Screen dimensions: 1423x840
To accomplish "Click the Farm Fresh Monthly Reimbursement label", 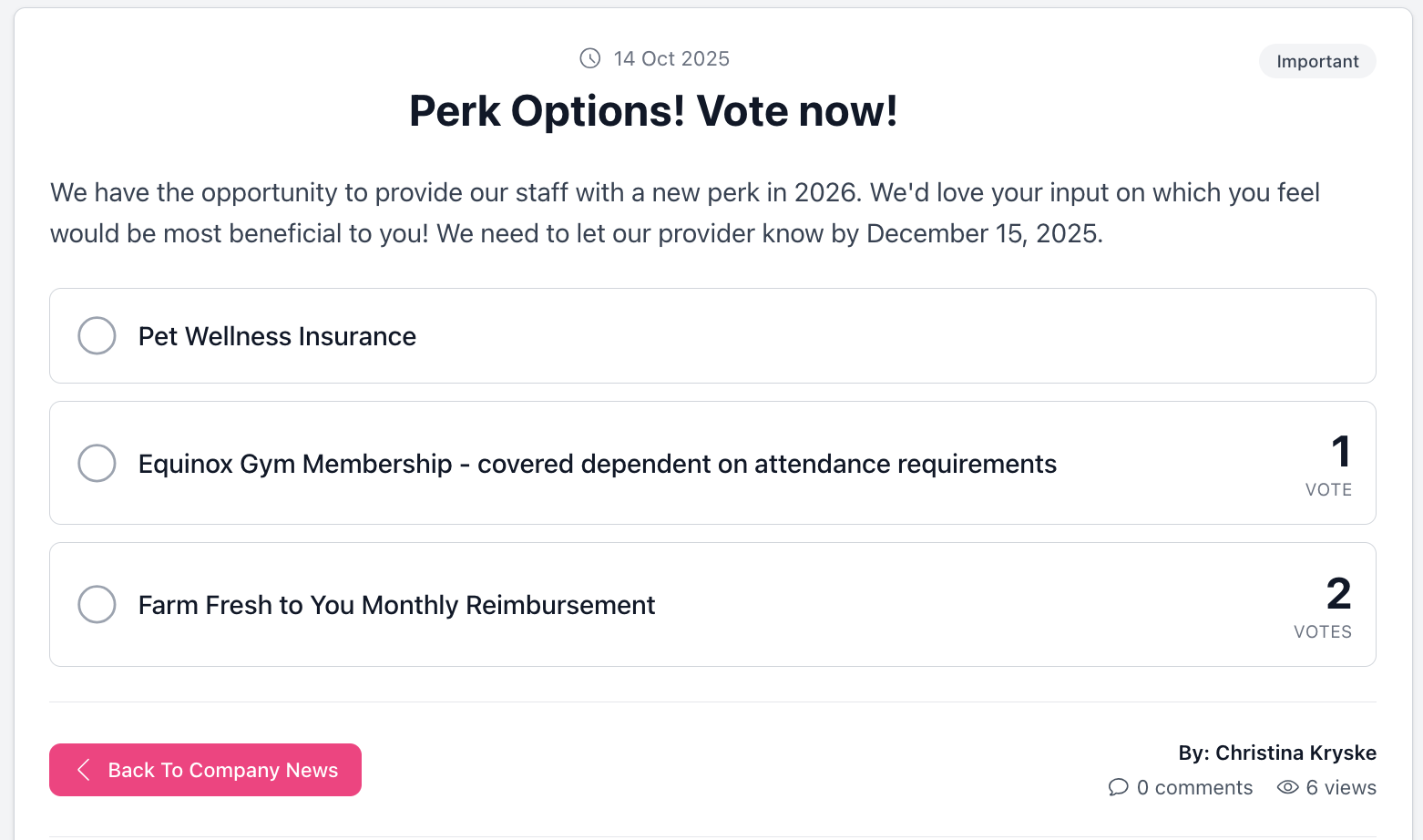I will coord(396,605).
